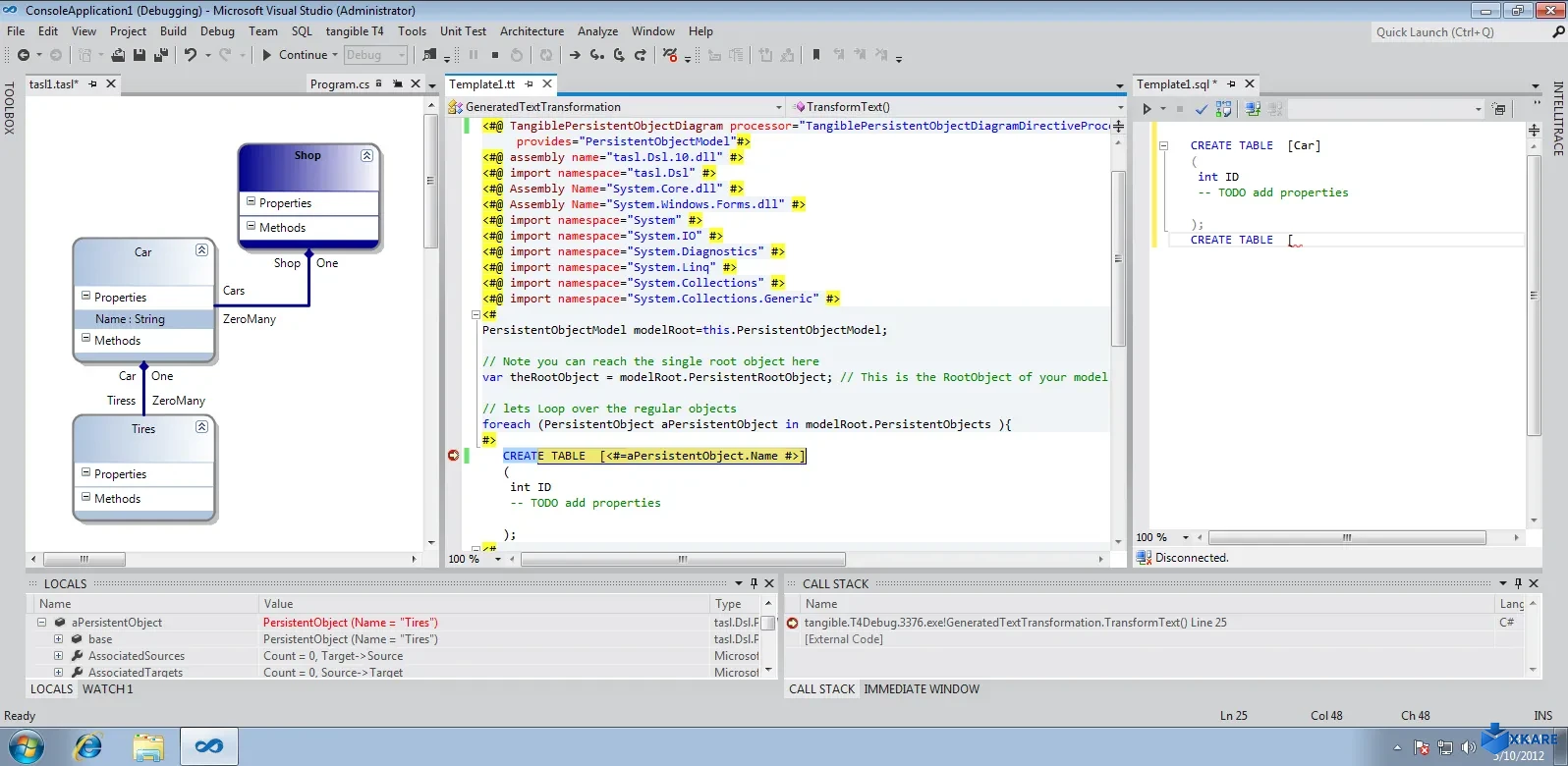Step Over with the debug toolbar icon

[x=619, y=55]
